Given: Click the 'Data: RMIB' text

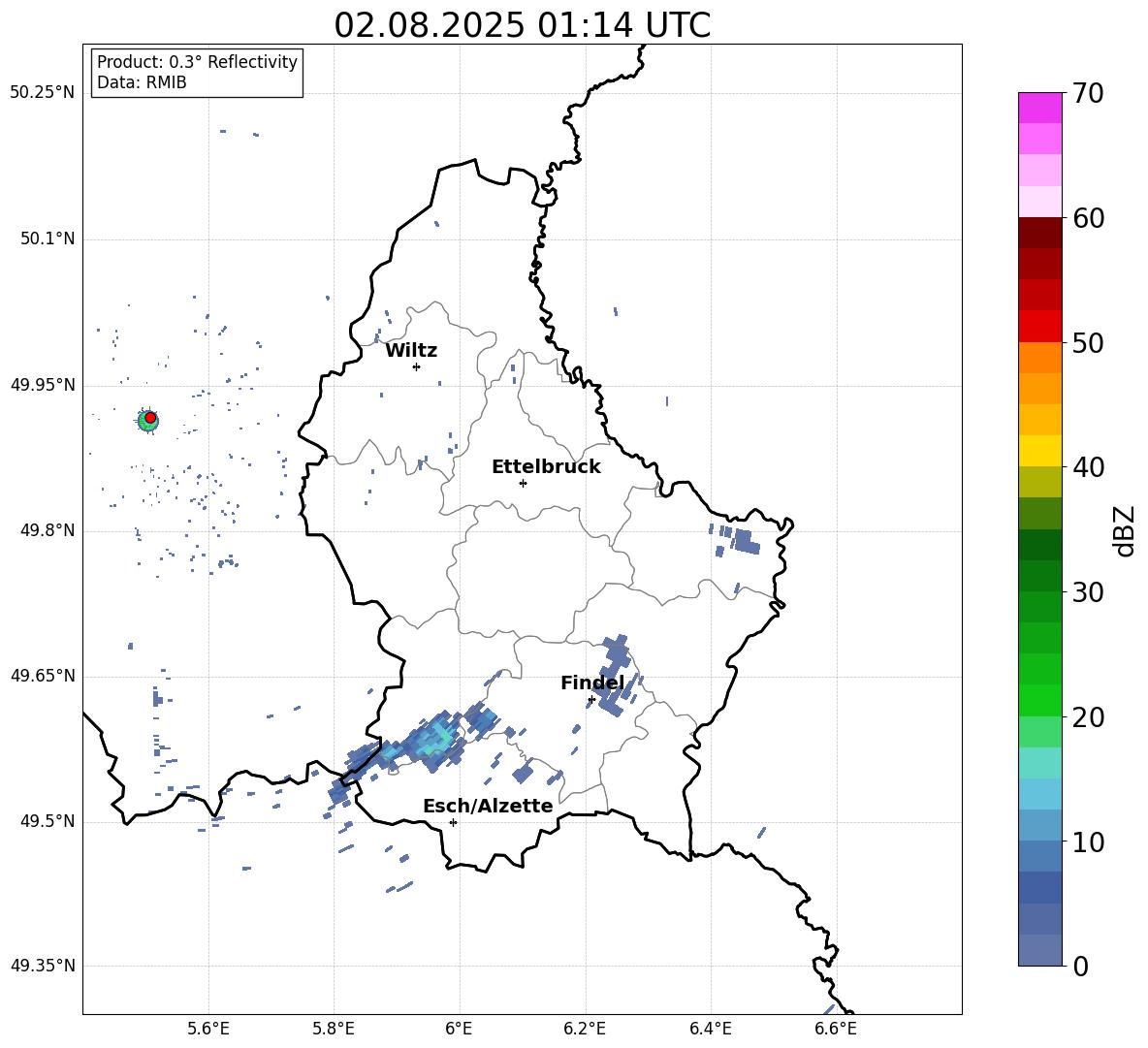Looking at the screenshot, I should 142,82.
